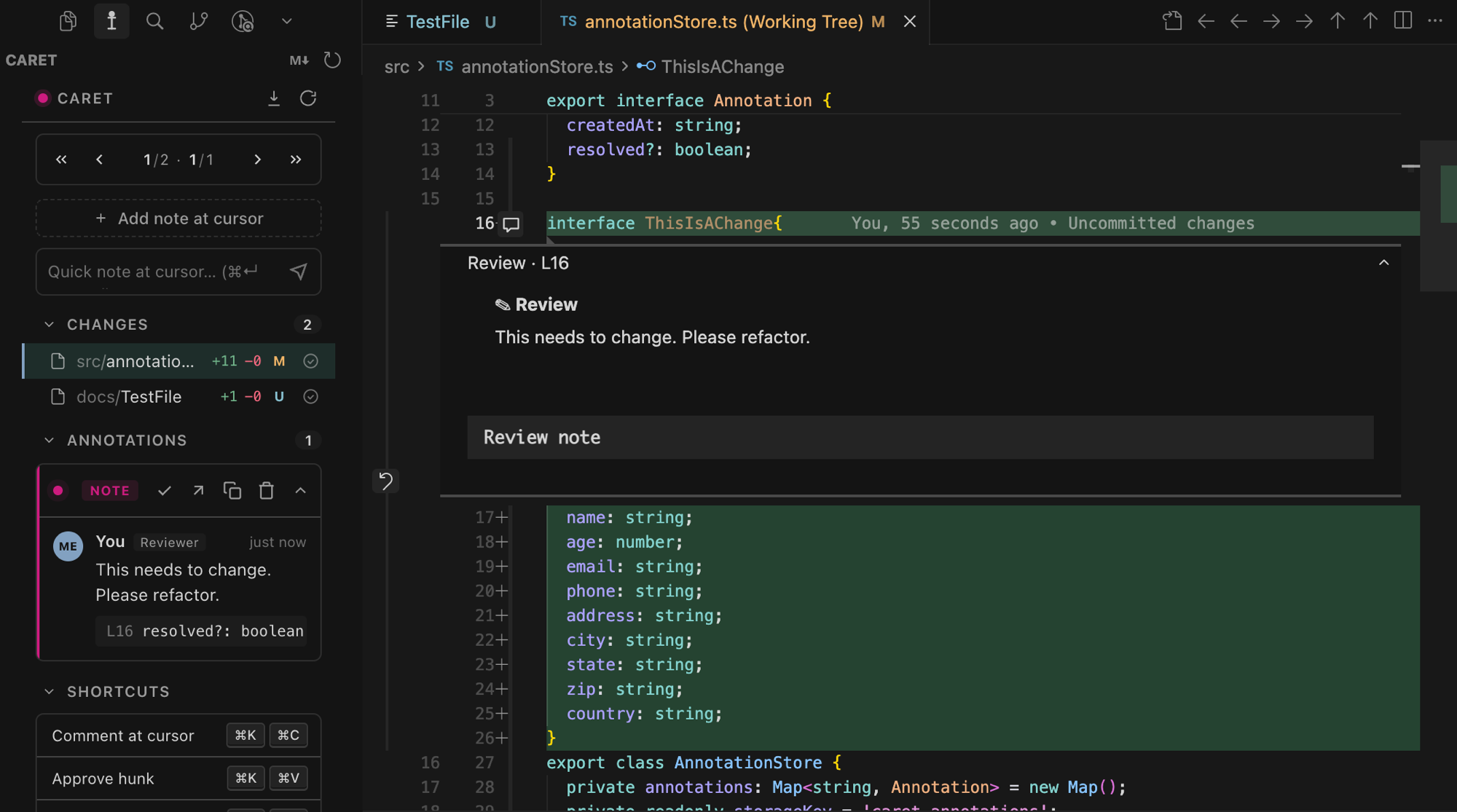
Task: Show additional views chevron in activity bar
Action: pos(287,21)
